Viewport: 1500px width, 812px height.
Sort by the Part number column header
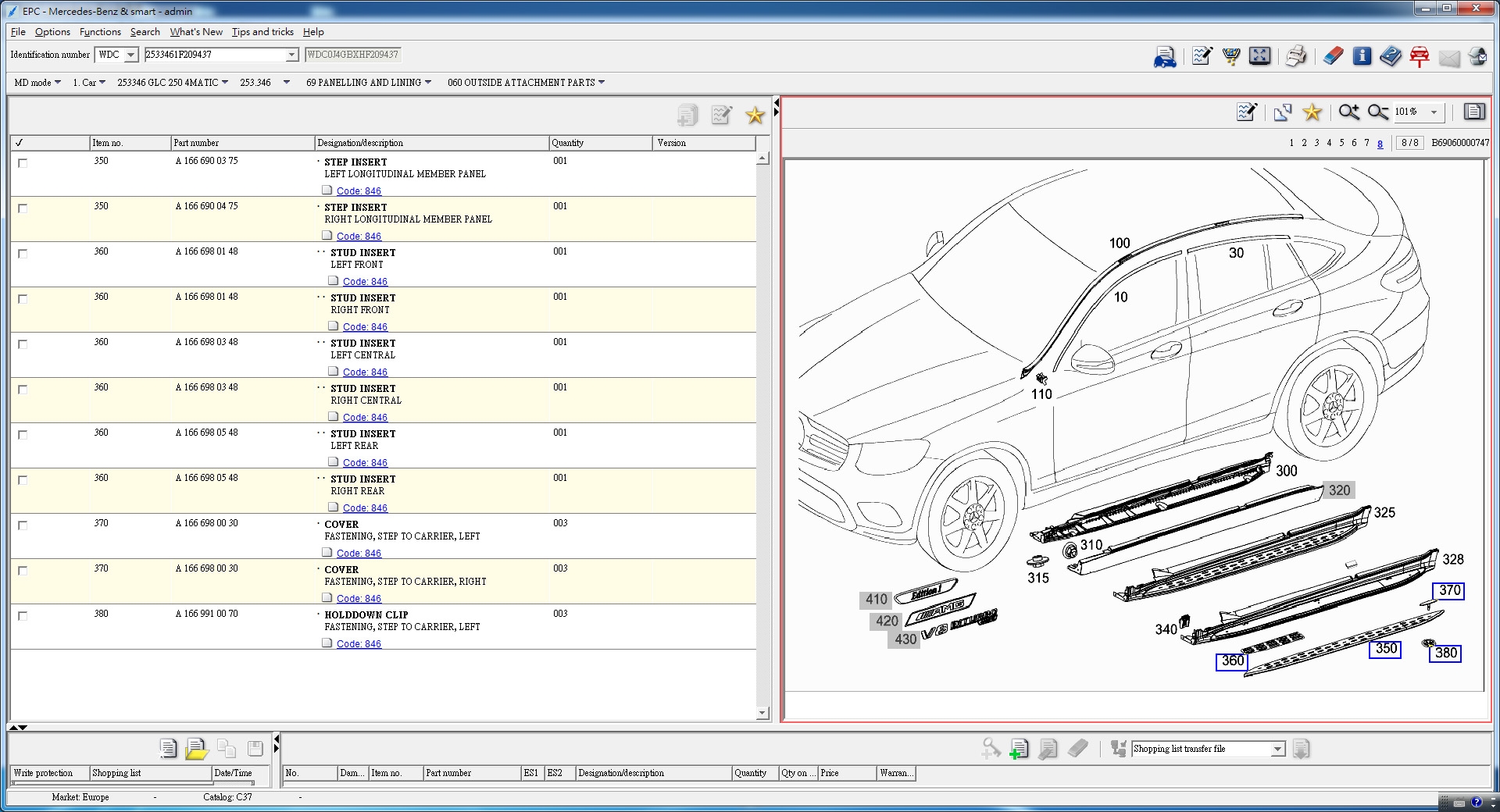[242, 143]
